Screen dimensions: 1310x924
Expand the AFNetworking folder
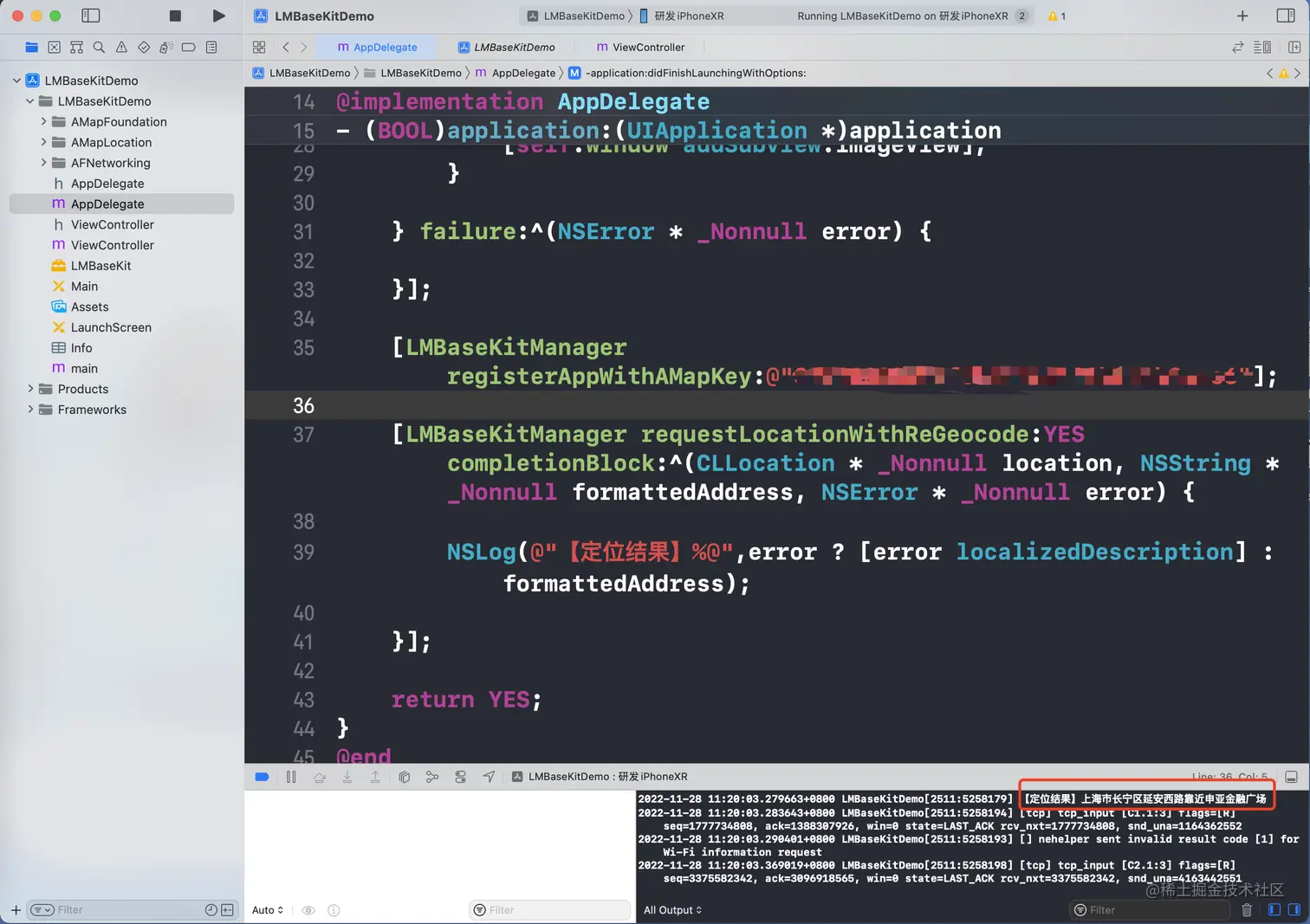coord(43,163)
